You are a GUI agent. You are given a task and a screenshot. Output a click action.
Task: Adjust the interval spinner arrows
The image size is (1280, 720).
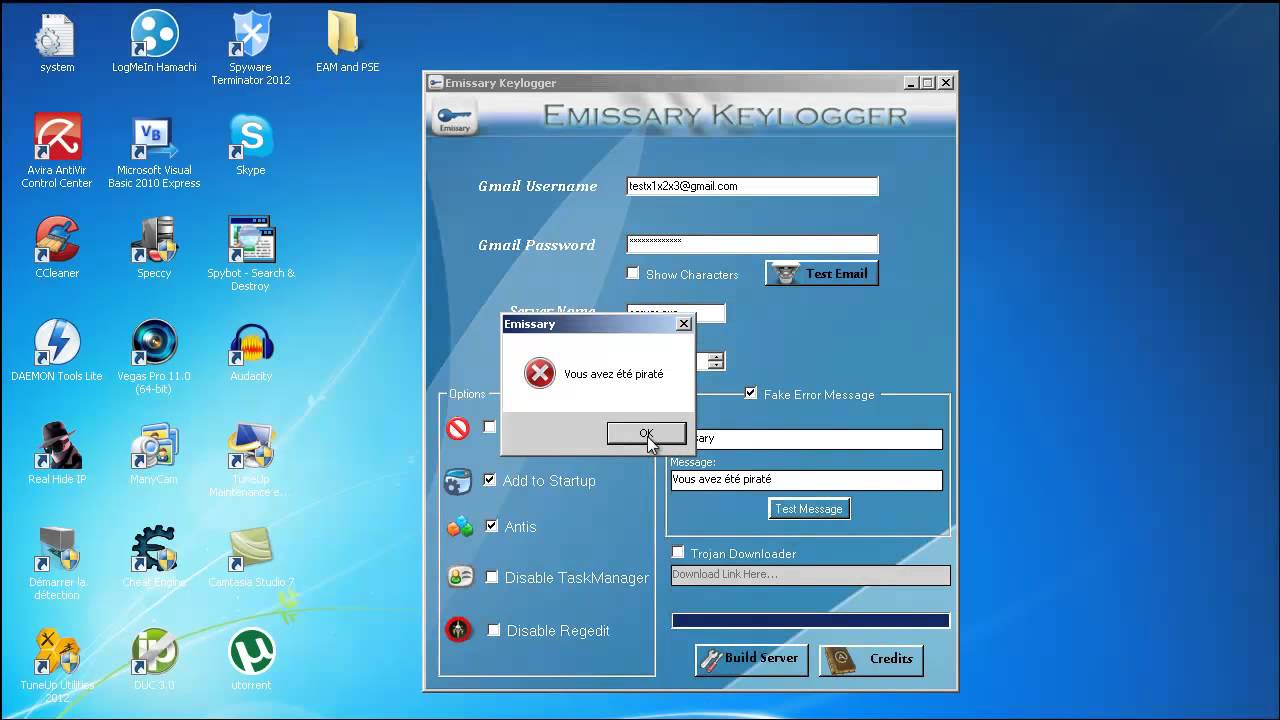pyautogui.click(x=716, y=361)
